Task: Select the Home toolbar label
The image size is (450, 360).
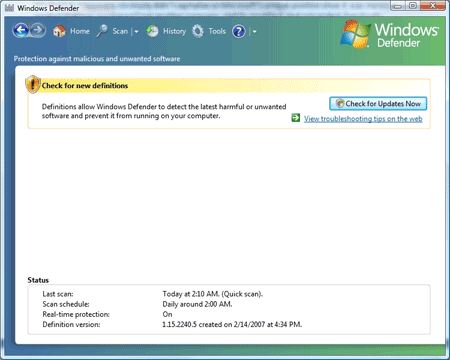Action: click(80, 31)
